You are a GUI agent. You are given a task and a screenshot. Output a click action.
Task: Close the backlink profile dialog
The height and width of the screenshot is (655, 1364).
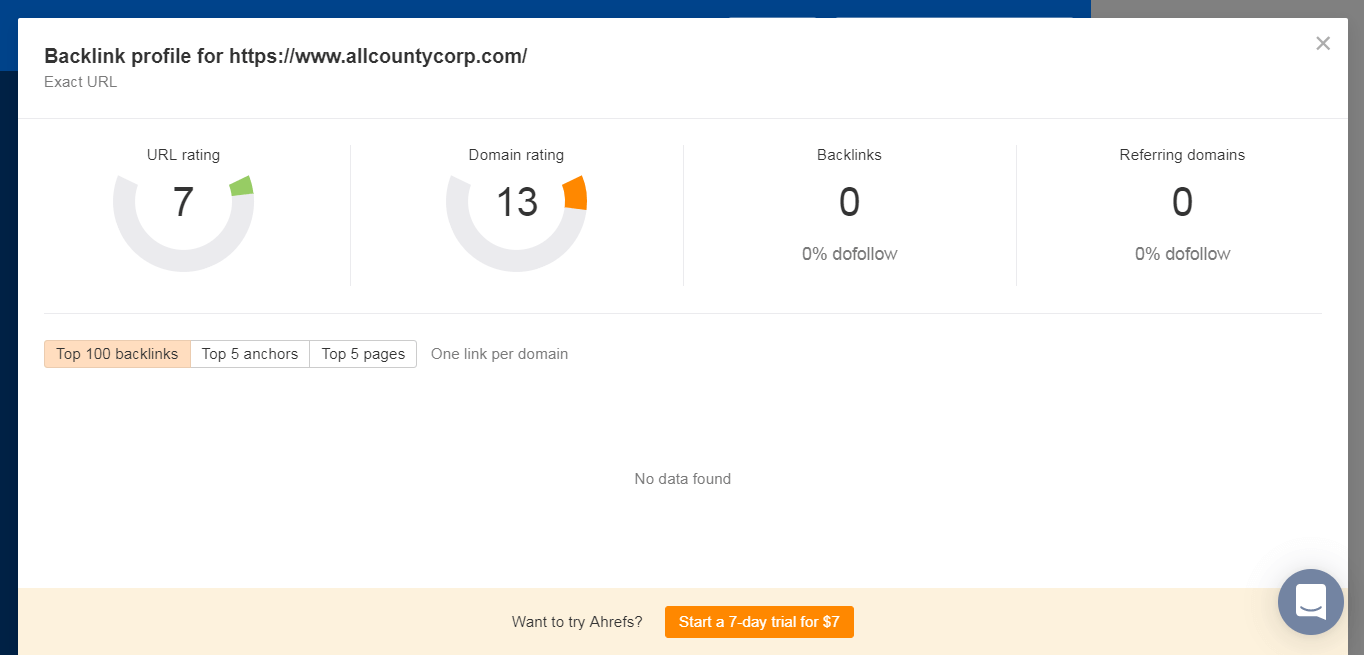point(1323,43)
